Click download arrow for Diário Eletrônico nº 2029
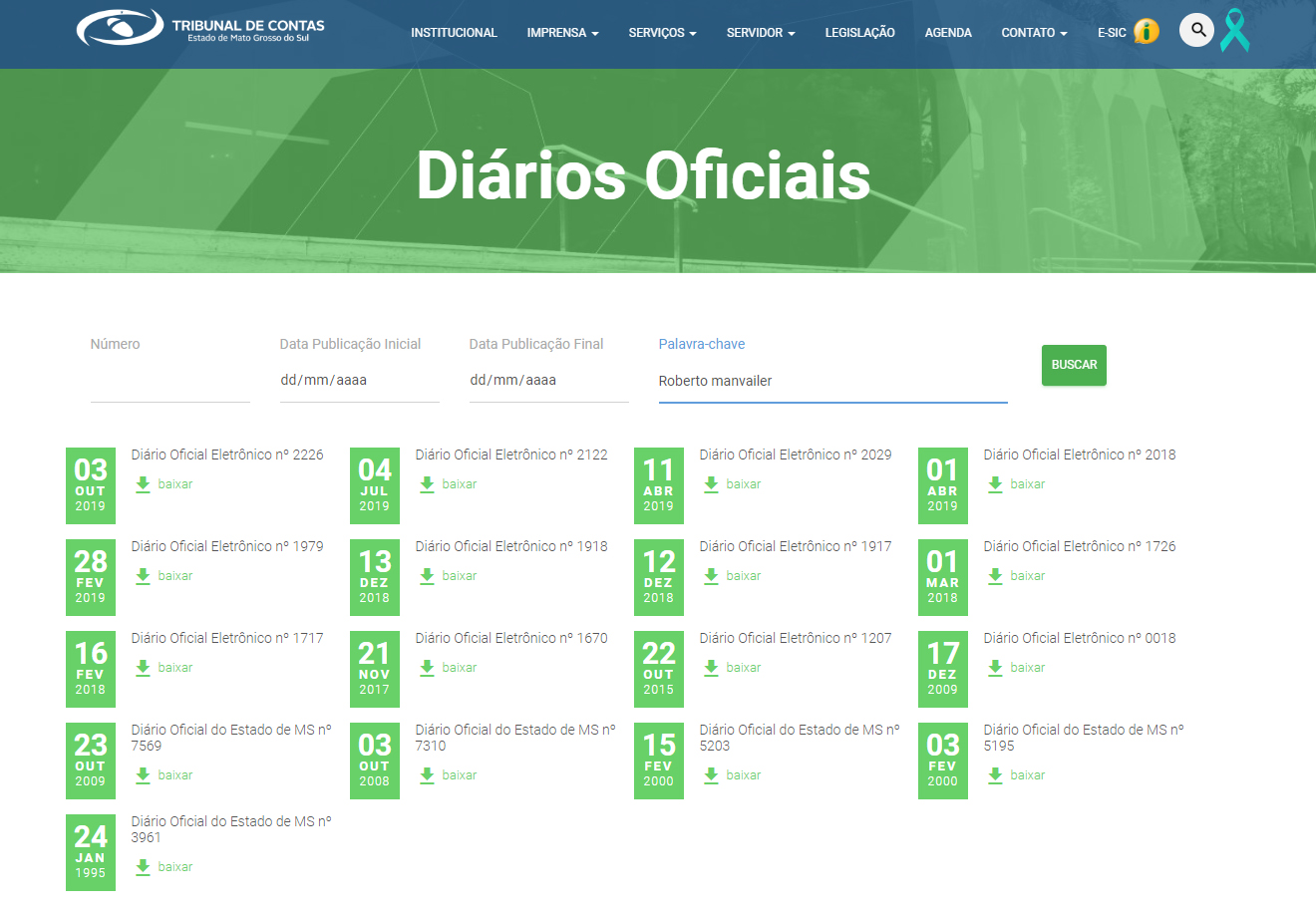 711,484
